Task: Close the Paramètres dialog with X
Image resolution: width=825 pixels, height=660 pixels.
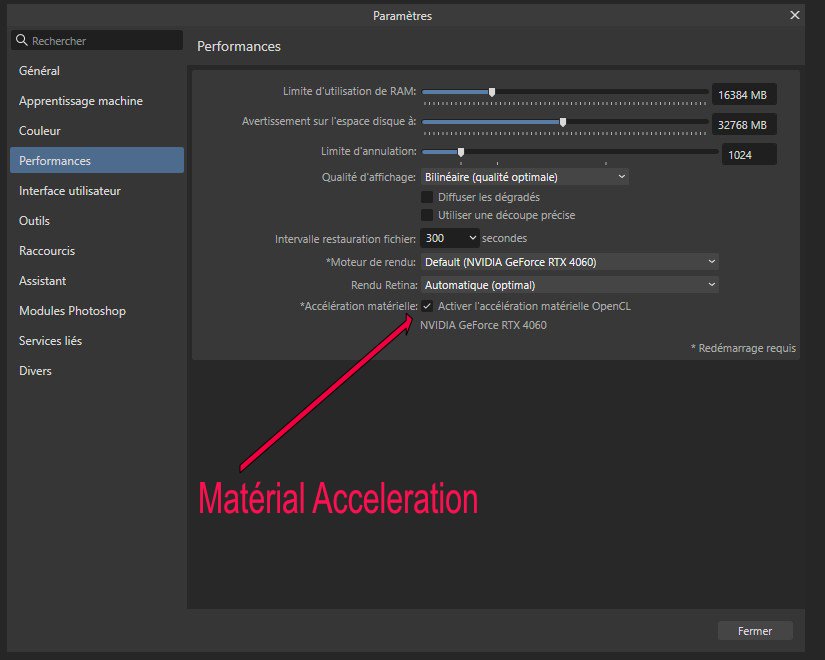Action: click(x=794, y=15)
